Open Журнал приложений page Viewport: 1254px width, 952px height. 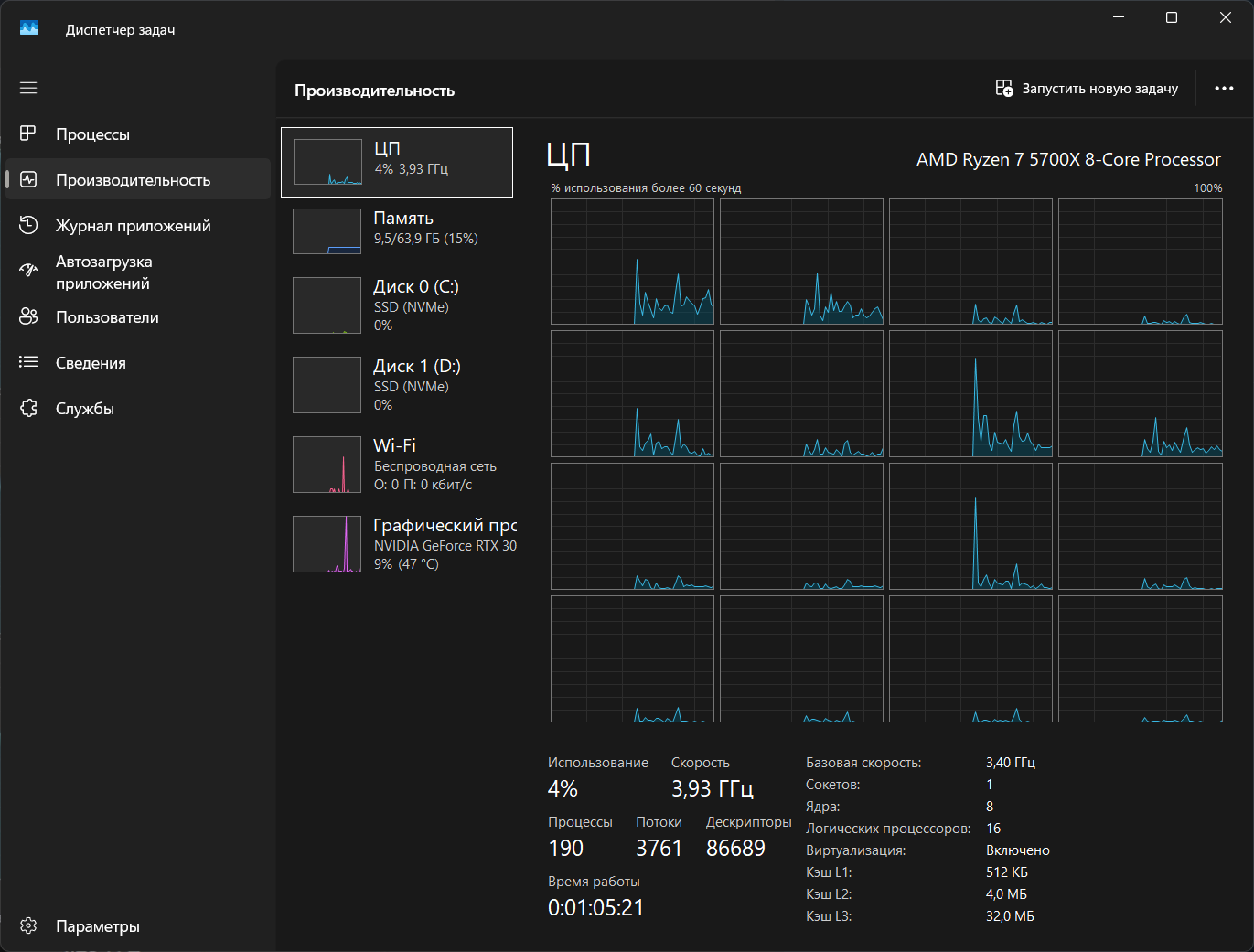(137, 226)
